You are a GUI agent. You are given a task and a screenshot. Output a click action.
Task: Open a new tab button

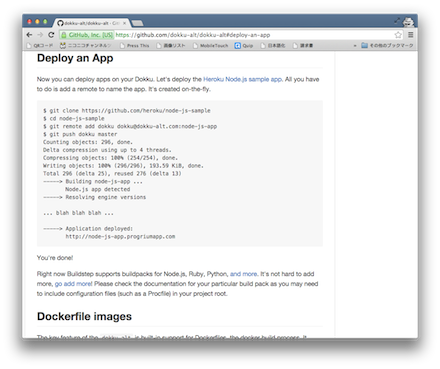tap(137, 23)
